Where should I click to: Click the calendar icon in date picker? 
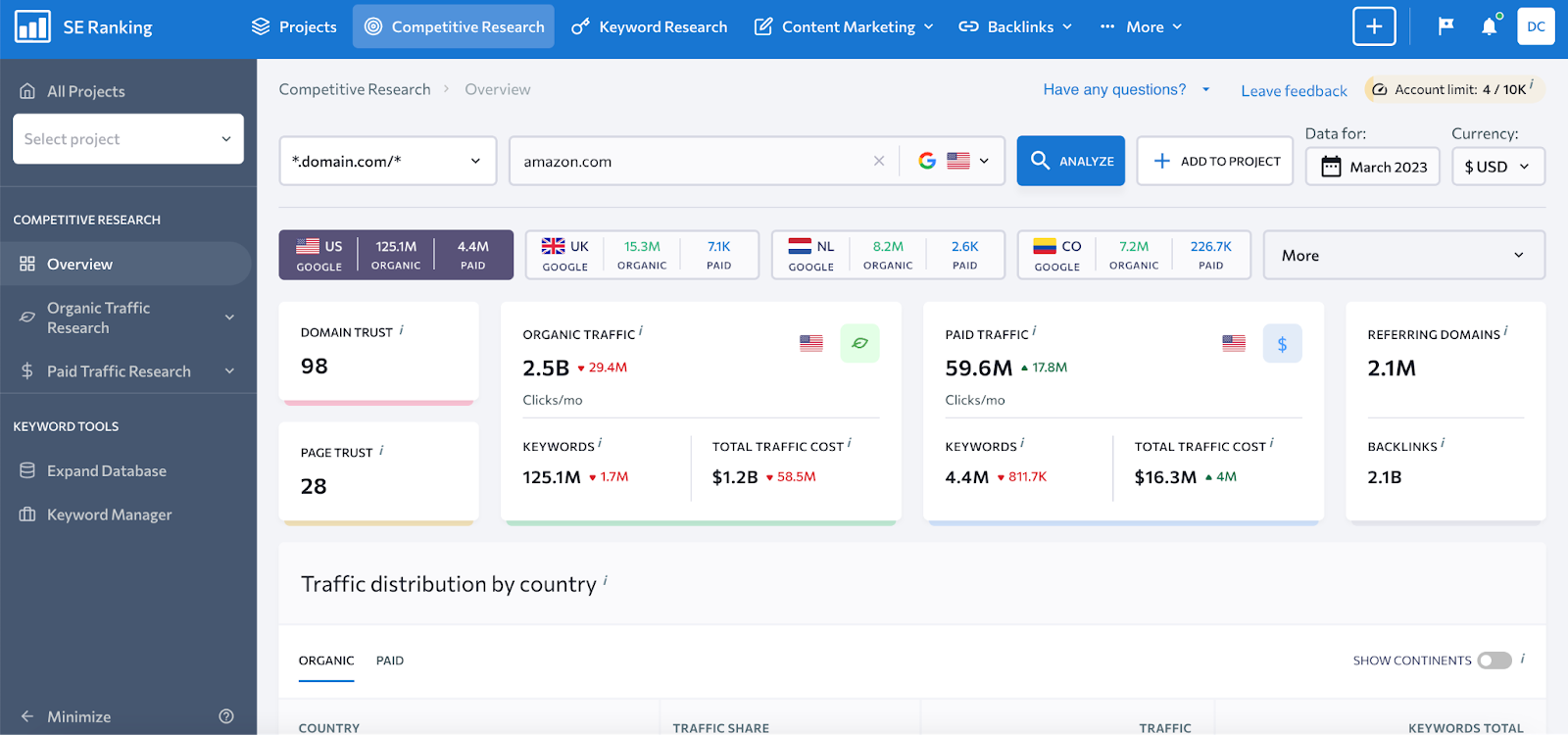pos(1331,167)
